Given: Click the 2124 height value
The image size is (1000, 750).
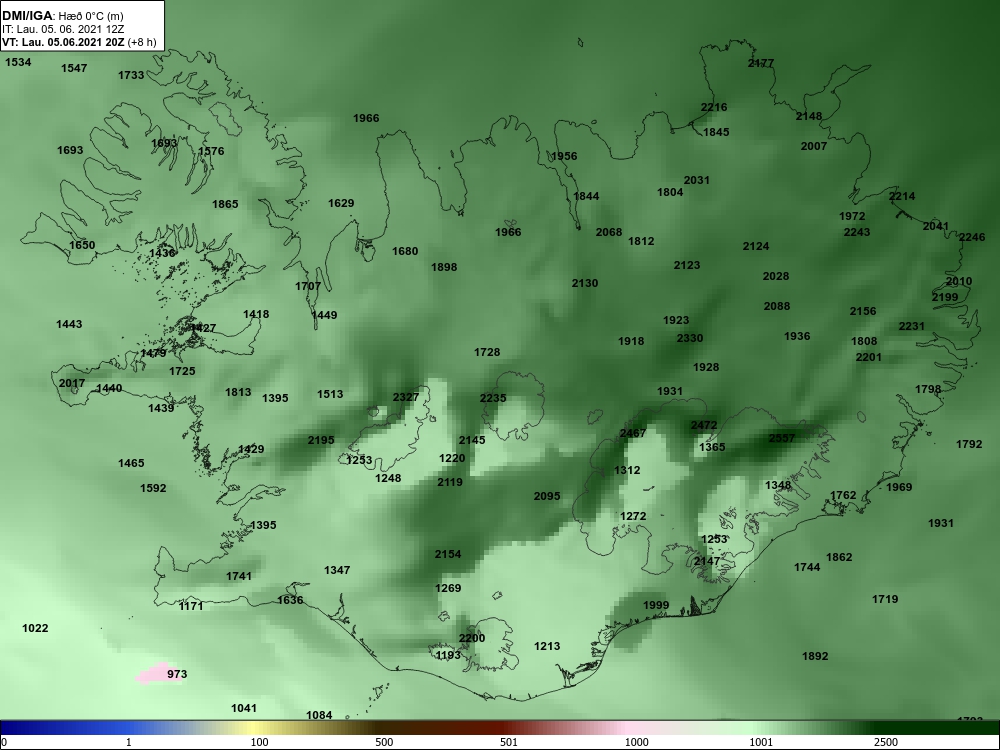Looking at the screenshot, I should tap(756, 246).
